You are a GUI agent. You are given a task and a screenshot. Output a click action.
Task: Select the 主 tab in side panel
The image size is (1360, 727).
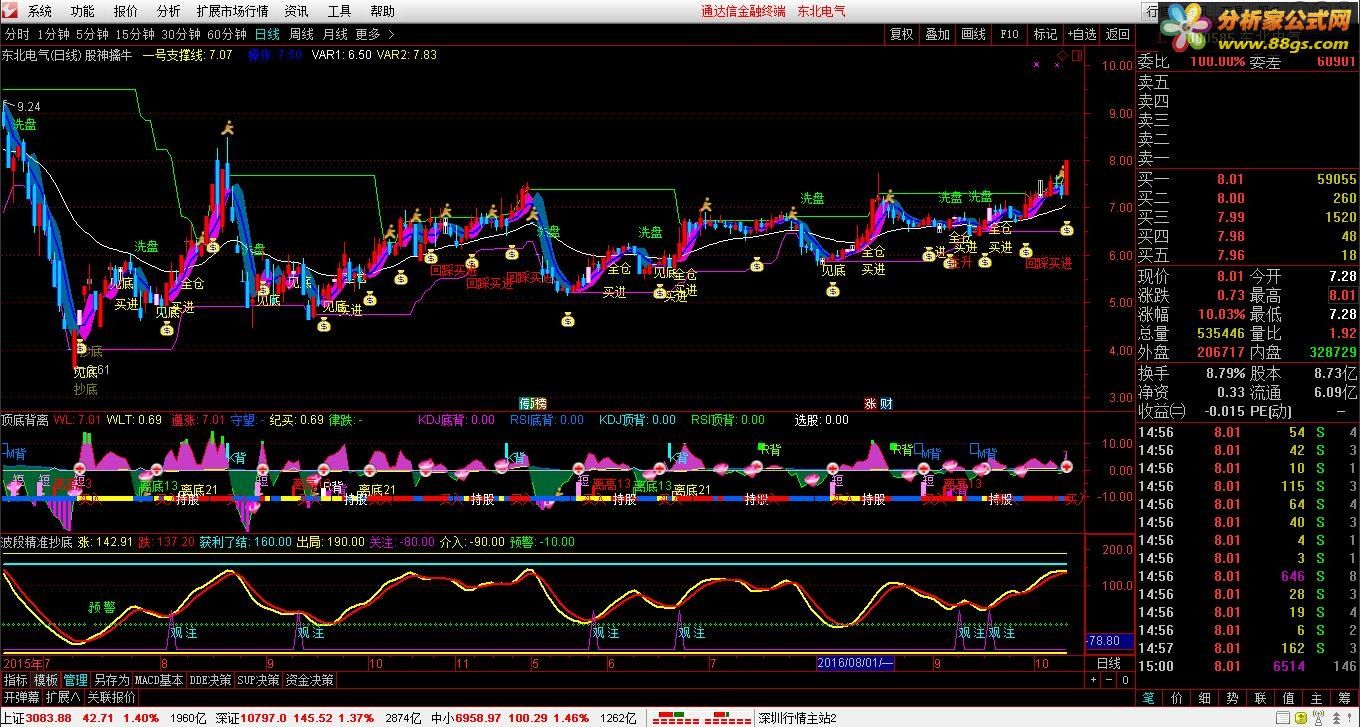[x=1316, y=698]
